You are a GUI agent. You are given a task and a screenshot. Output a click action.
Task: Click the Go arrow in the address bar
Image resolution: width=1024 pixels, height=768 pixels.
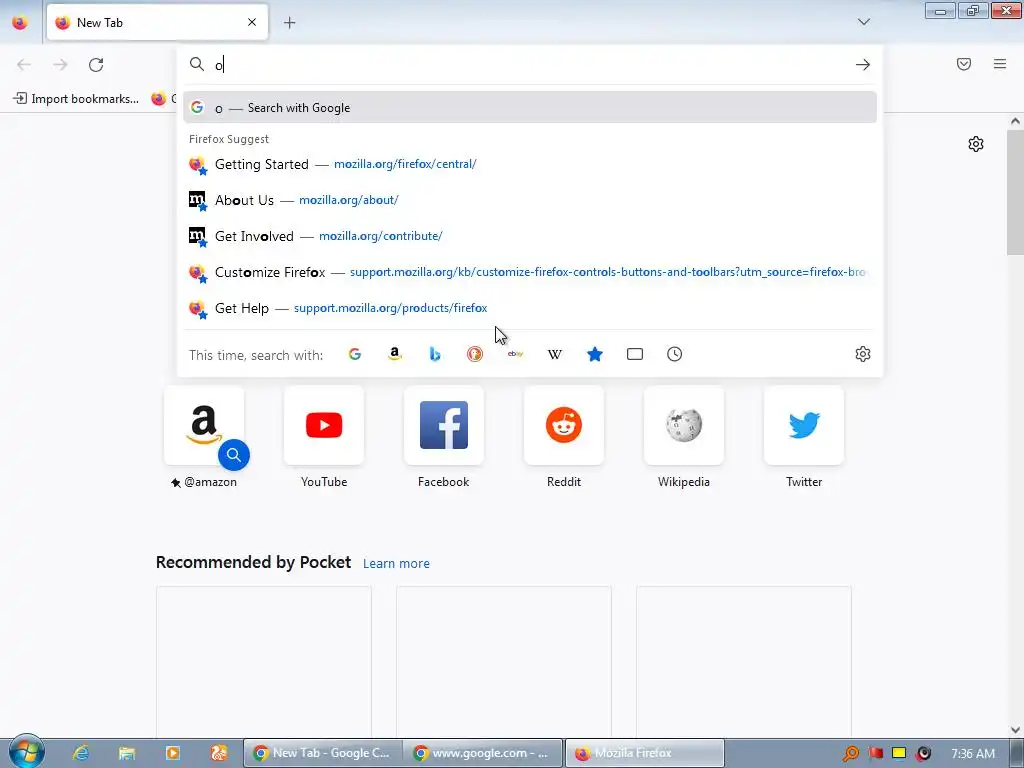click(x=863, y=65)
